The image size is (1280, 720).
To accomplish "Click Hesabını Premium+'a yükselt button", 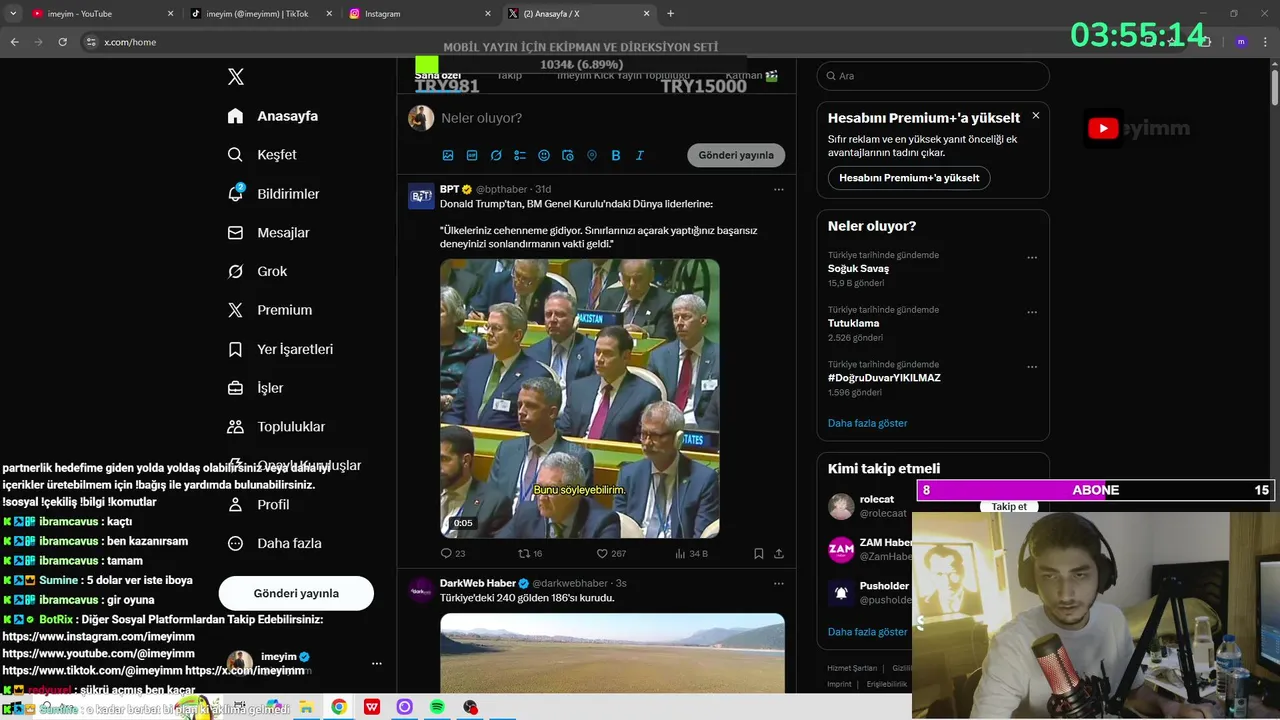I will coord(909,178).
